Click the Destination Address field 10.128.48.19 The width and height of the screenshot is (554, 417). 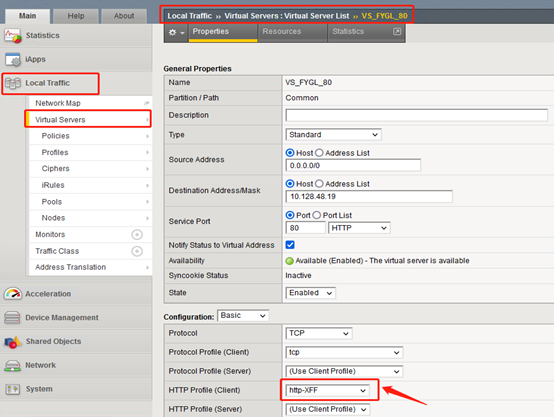pyautogui.click(x=369, y=196)
